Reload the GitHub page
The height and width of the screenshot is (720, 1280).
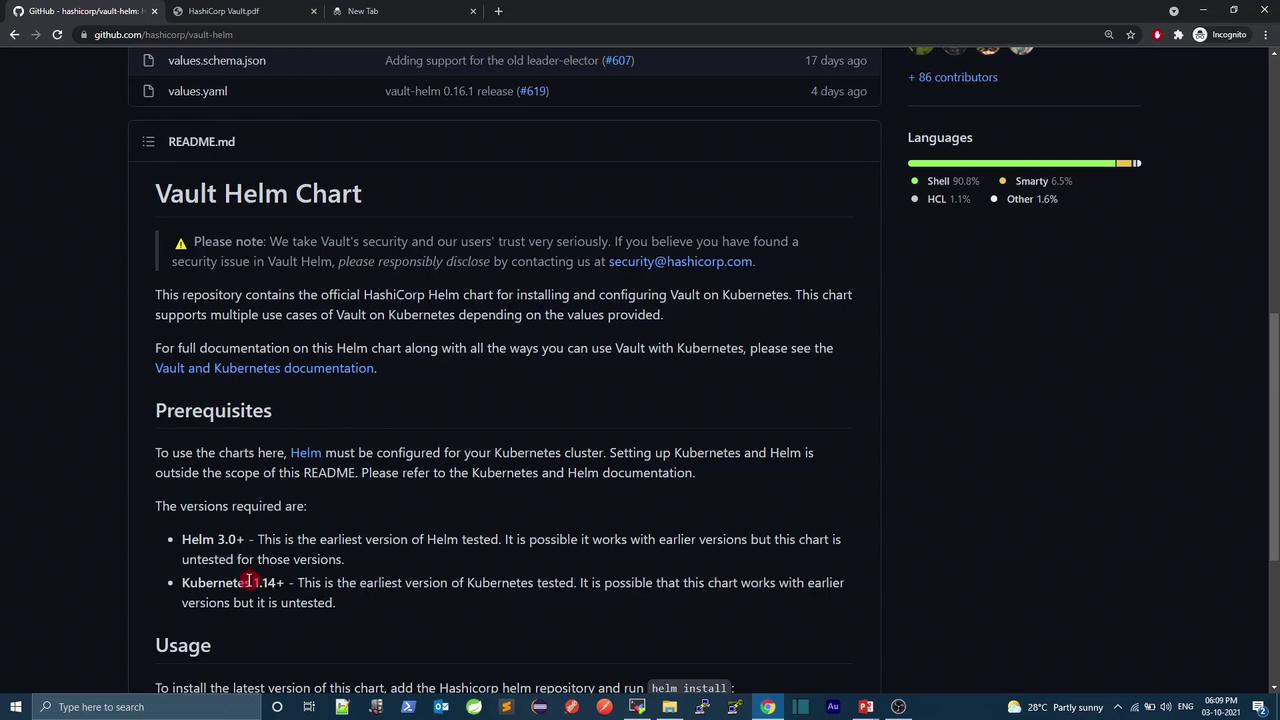(57, 35)
